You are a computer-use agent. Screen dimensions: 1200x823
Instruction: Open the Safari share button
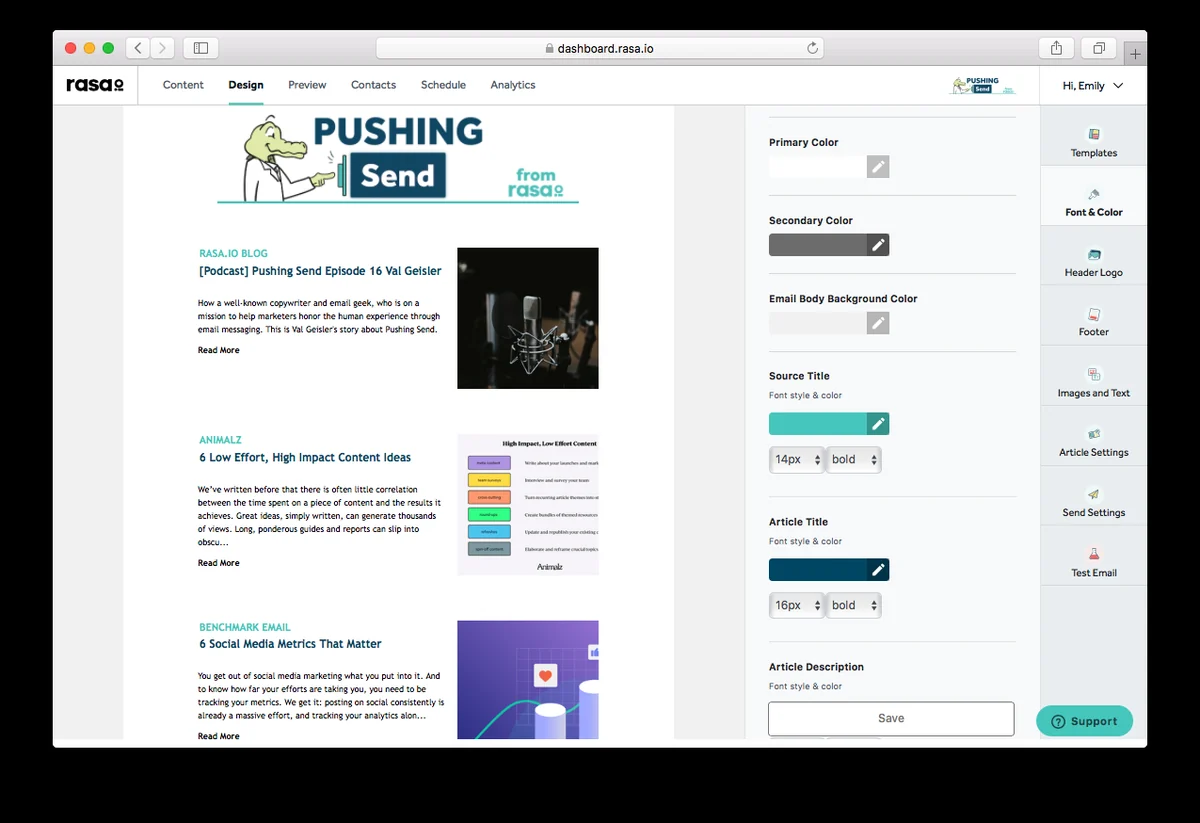(1057, 48)
